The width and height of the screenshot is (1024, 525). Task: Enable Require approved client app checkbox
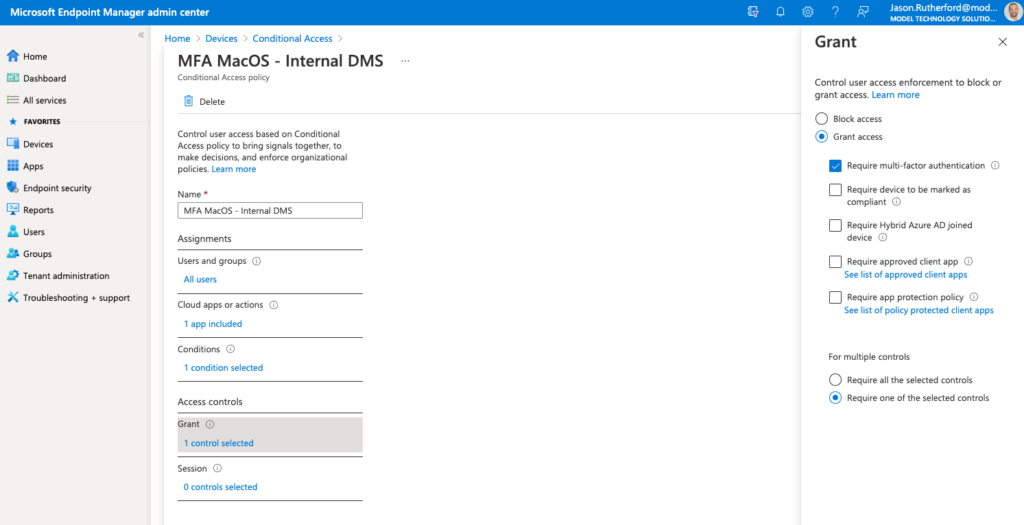pyautogui.click(x=835, y=261)
